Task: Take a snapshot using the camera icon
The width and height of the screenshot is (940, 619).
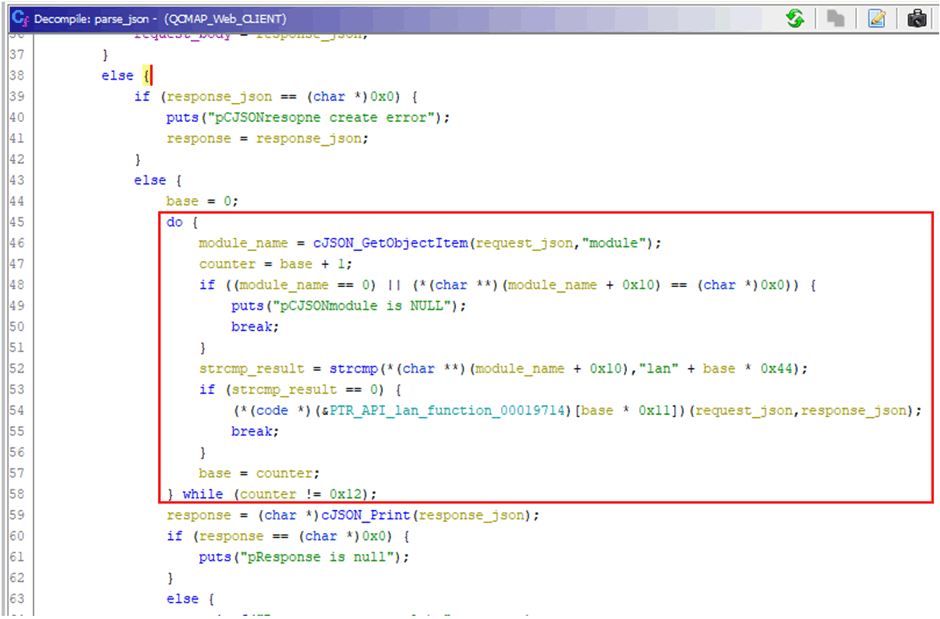Action: coord(916,18)
